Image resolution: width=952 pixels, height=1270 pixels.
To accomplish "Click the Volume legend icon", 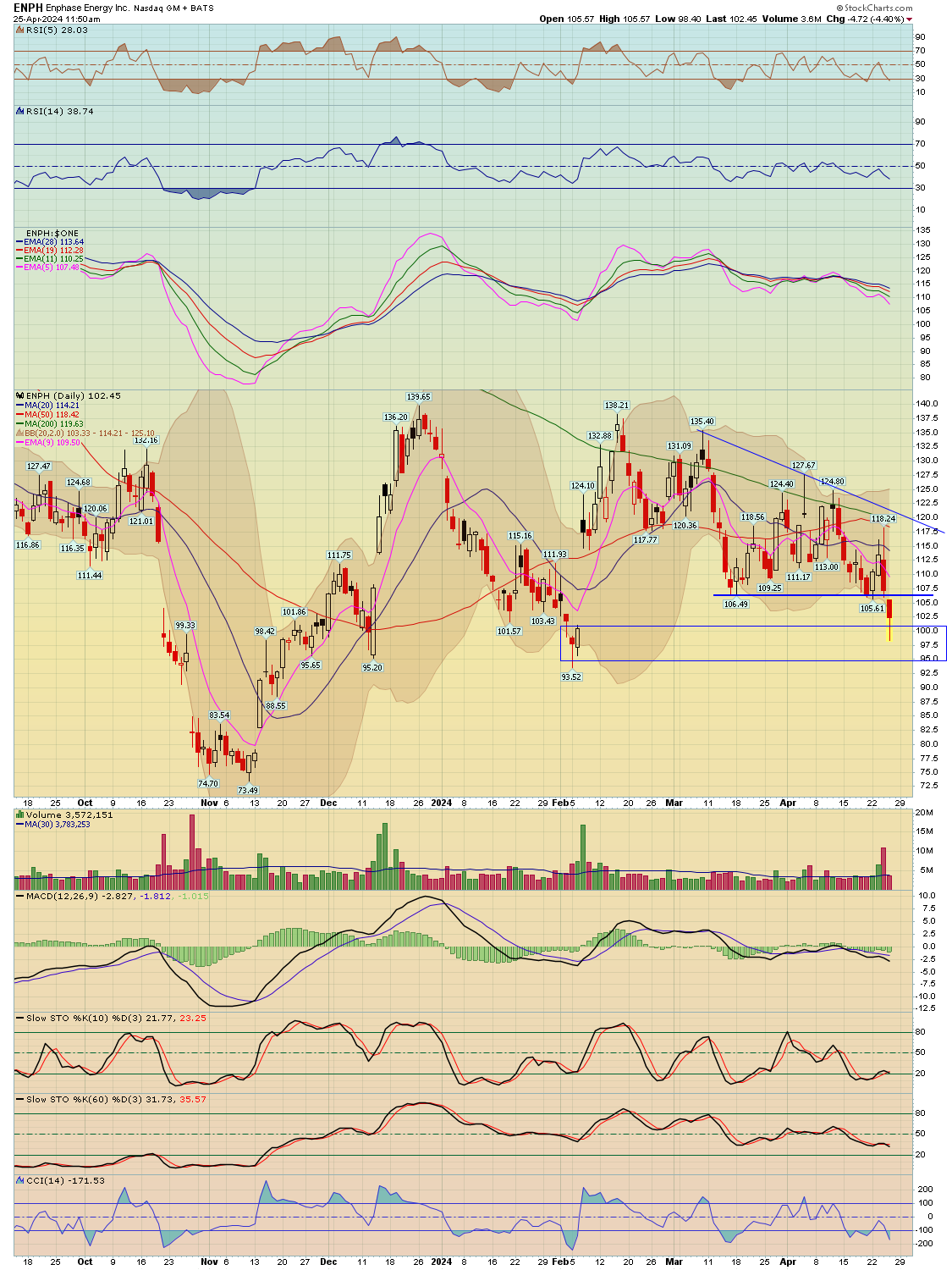I will click(x=19, y=814).
